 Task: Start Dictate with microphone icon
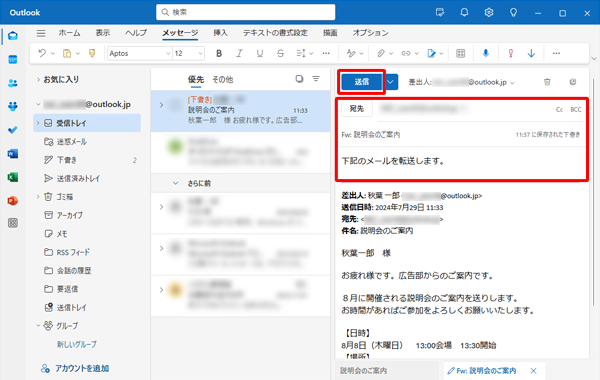pos(486,53)
